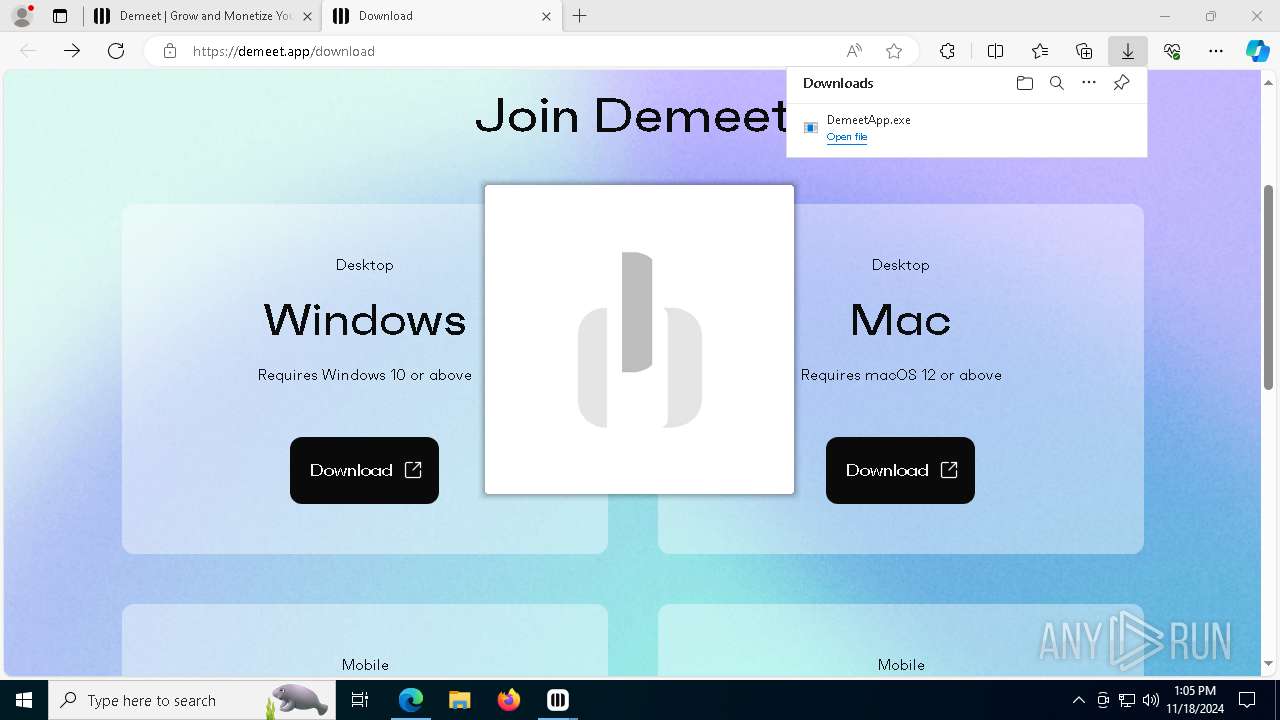
Task: Toggle the Downloads toolbar button
Action: [1128, 51]
